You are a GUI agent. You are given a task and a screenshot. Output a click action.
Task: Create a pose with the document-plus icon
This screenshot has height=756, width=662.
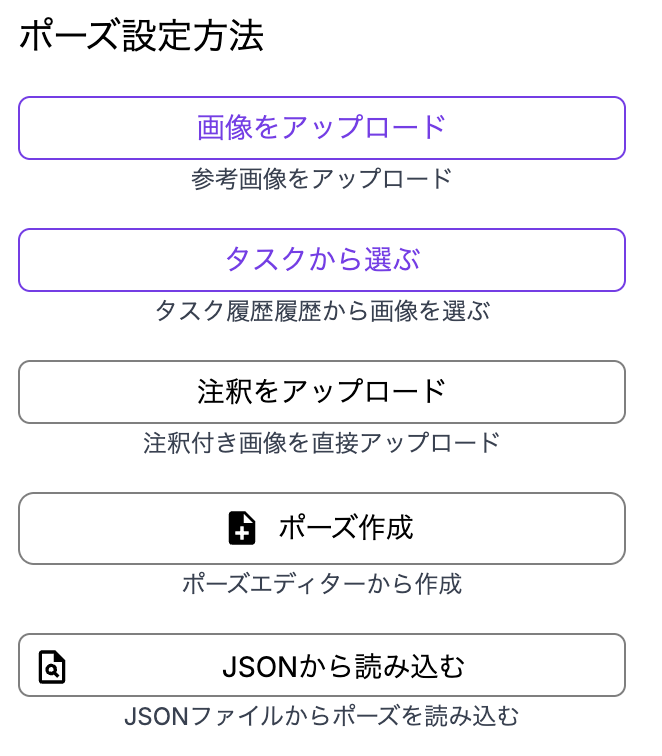point(242,528)
